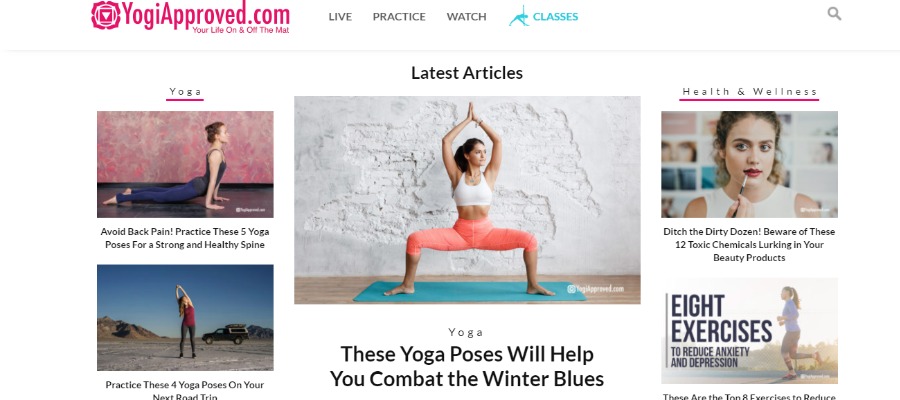Read 'Ditch the Dirty Dozen!' toxic chemicals article
This screenshot has height=400, width=900.
749,244
